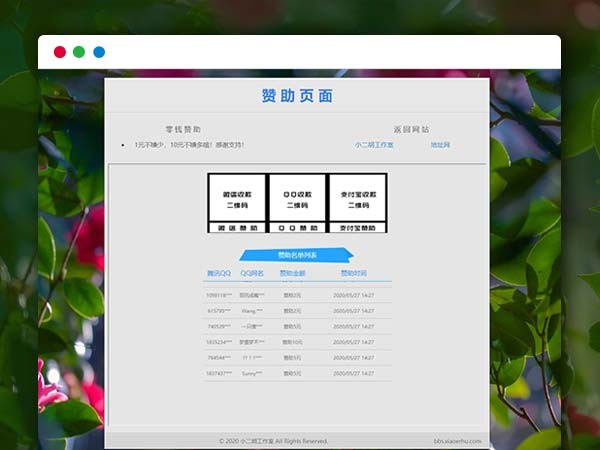
Task: Open the 小二胡工作室 link
Action: [374, 145]
